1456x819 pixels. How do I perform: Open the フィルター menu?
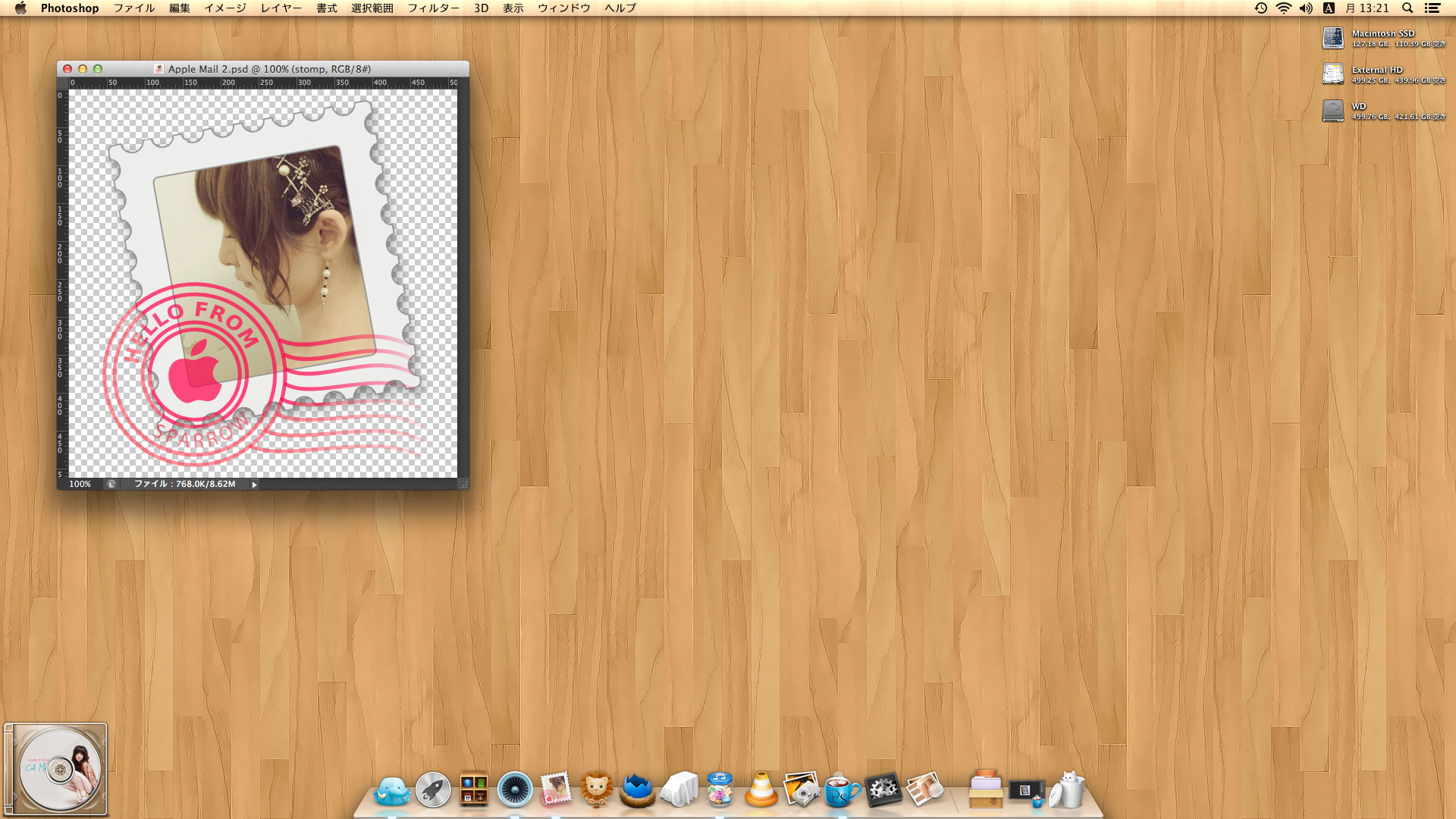[434, 8]
